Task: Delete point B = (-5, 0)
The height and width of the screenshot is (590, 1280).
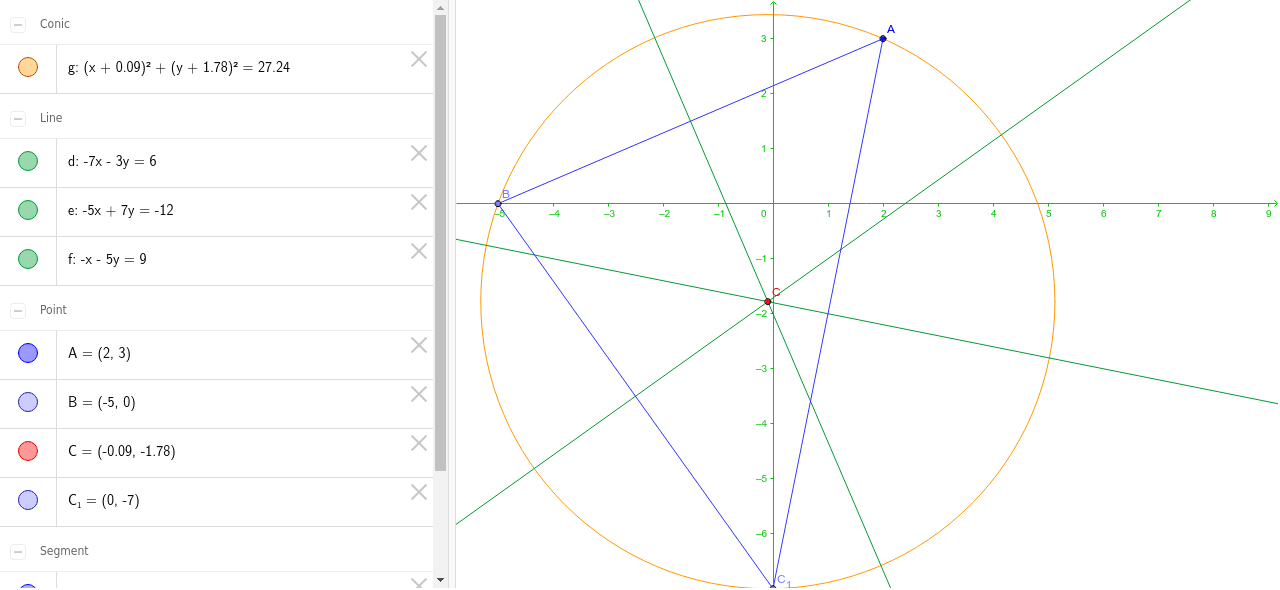Action: pos(419,394)
